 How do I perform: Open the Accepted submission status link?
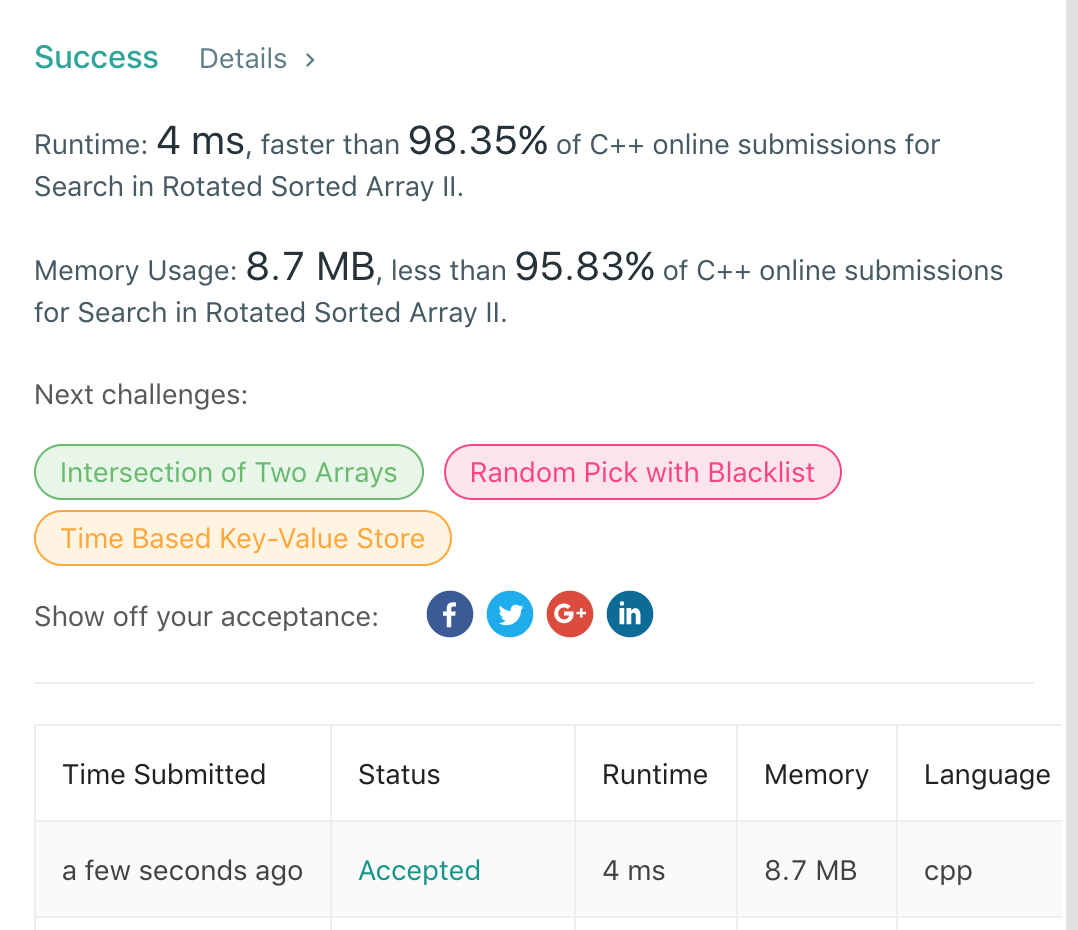coord(419,871)
